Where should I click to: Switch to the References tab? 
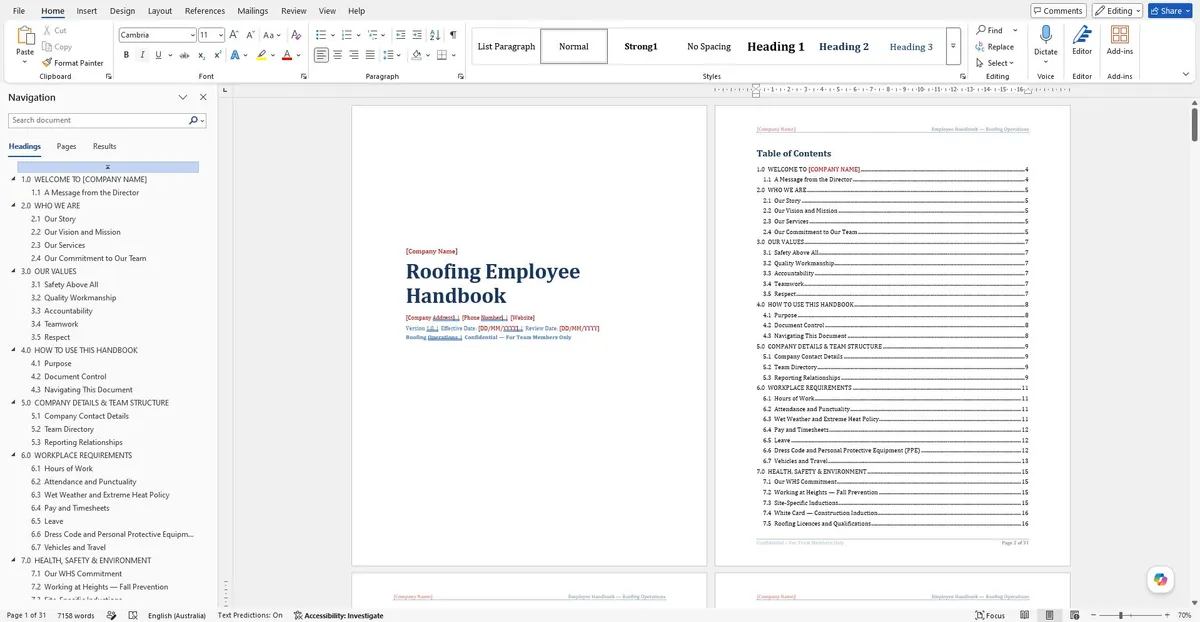pyautogui.click(x=205, y=11)
